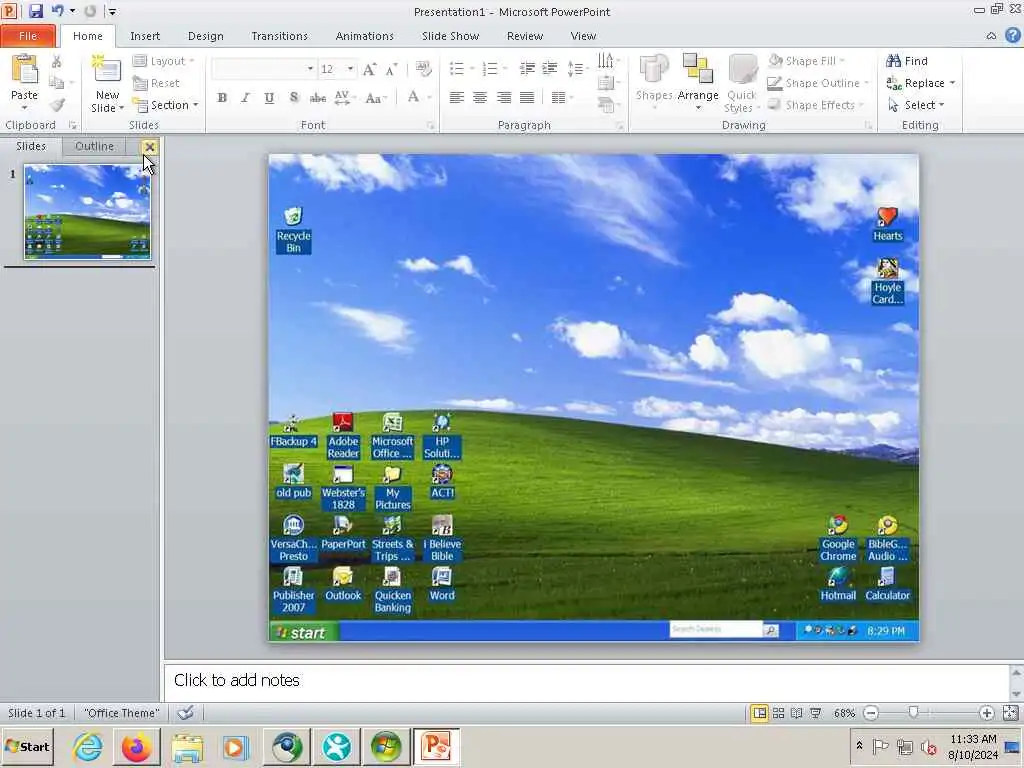Click the Center text alignment icon

click(480, 98)
